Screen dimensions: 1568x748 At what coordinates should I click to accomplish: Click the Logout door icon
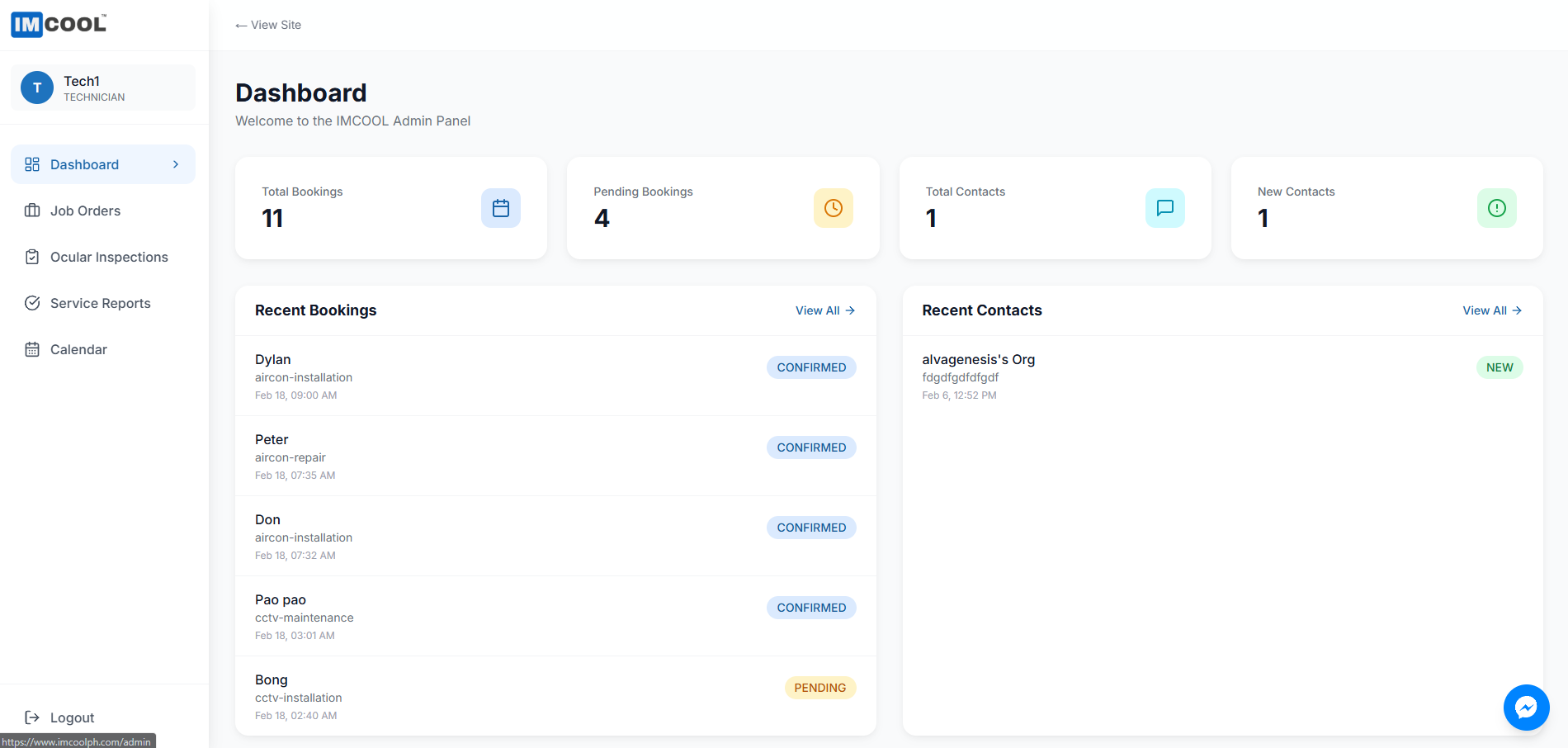(x=32, y=717)
